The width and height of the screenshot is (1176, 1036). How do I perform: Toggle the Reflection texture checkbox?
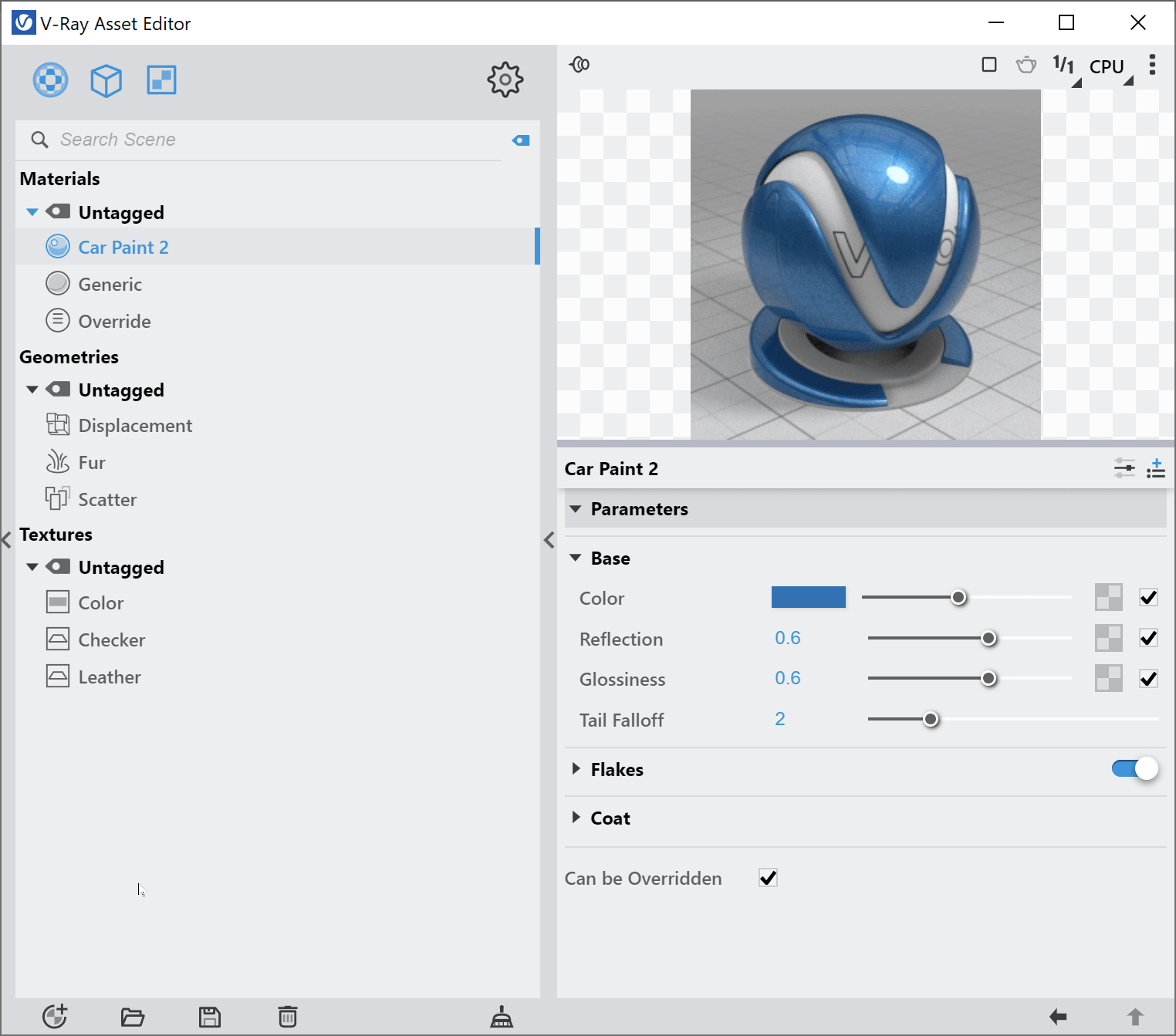click(1148, 638)
